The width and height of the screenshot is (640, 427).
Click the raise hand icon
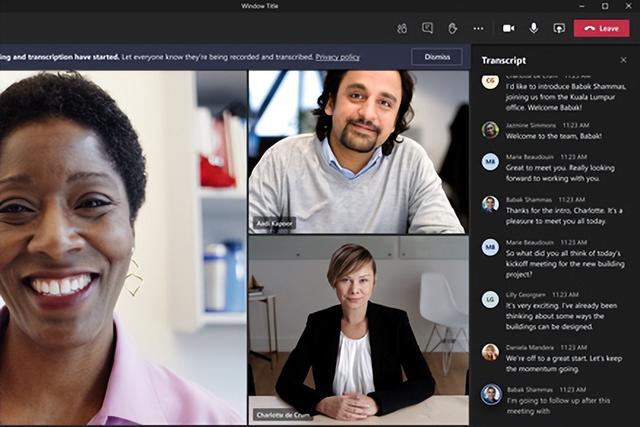(453, 29)
